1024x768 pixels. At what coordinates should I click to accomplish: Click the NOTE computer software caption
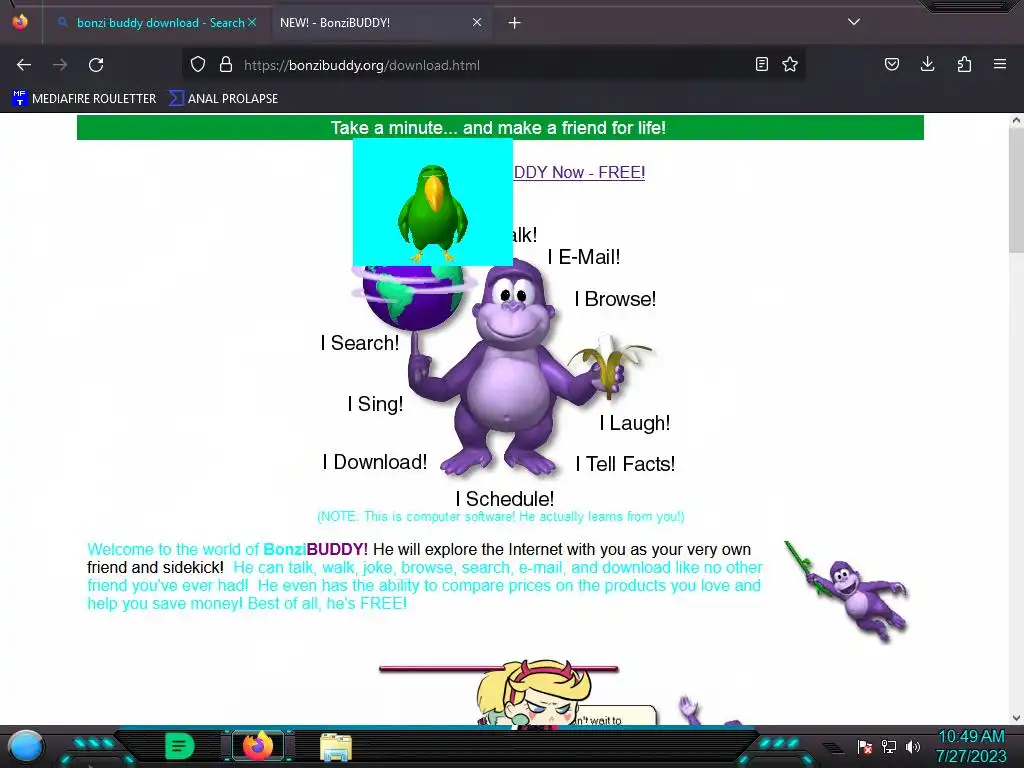[501, 517]
